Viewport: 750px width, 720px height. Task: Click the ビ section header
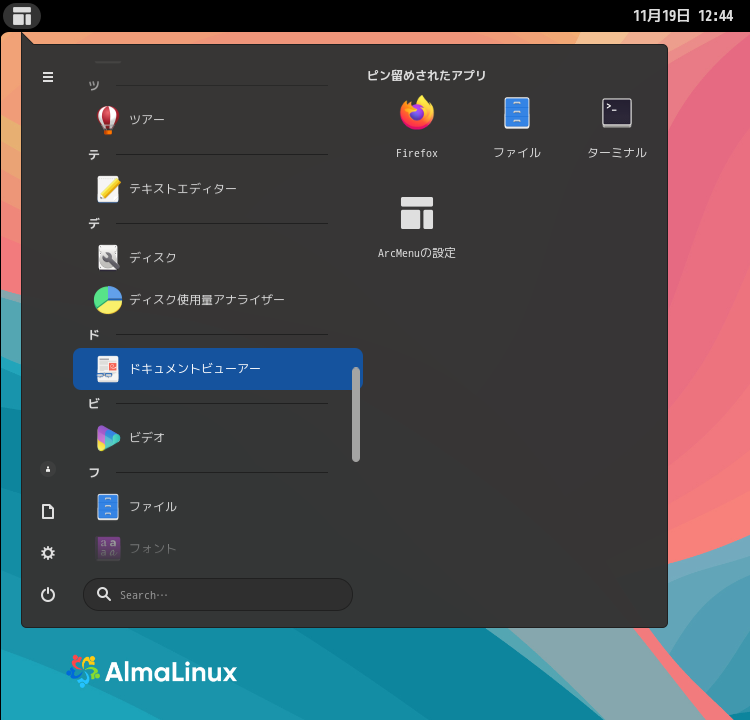click(94, 403)
